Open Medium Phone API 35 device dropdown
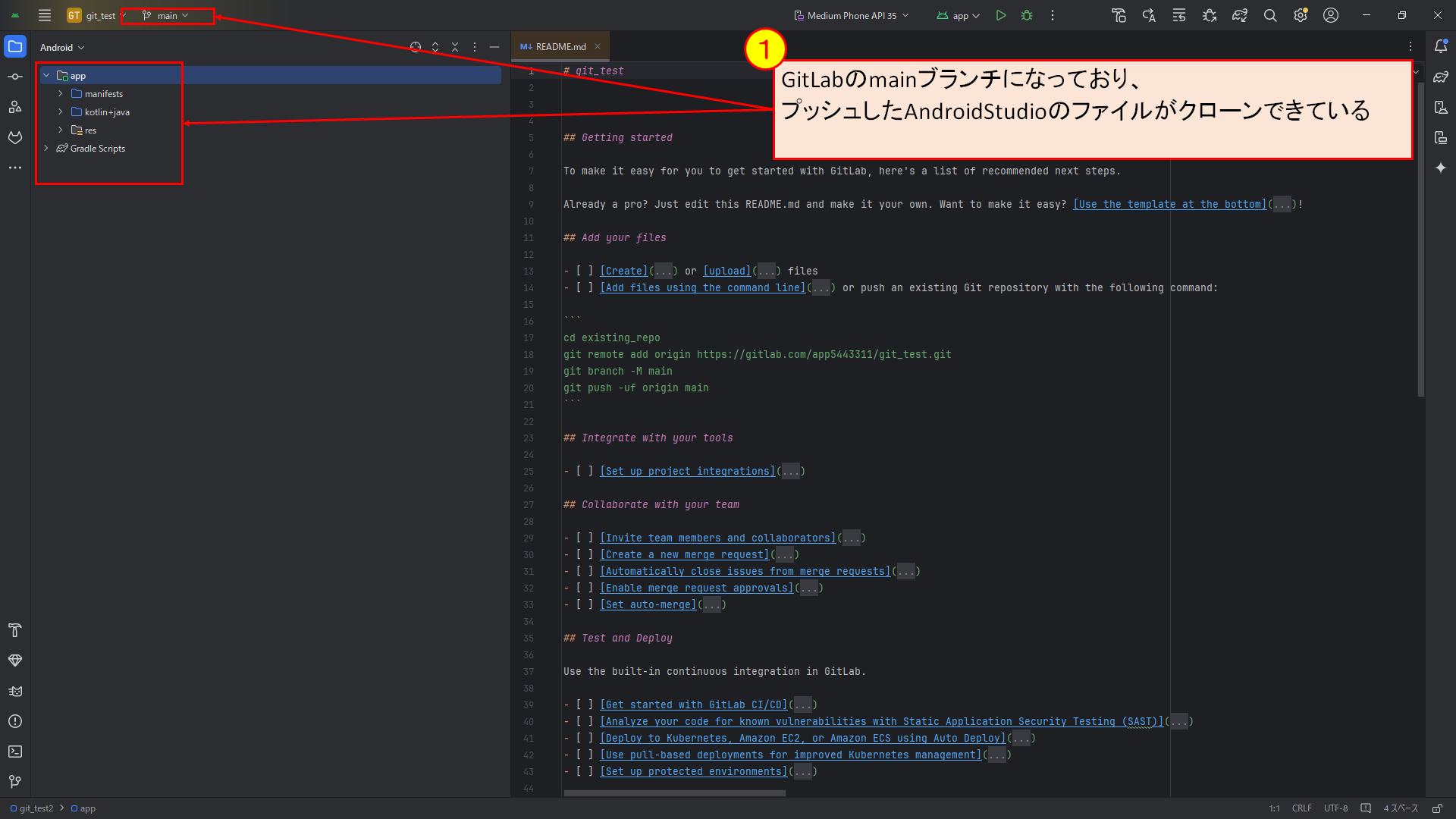This screenshot has height=819, width=1456. (851, 15)
